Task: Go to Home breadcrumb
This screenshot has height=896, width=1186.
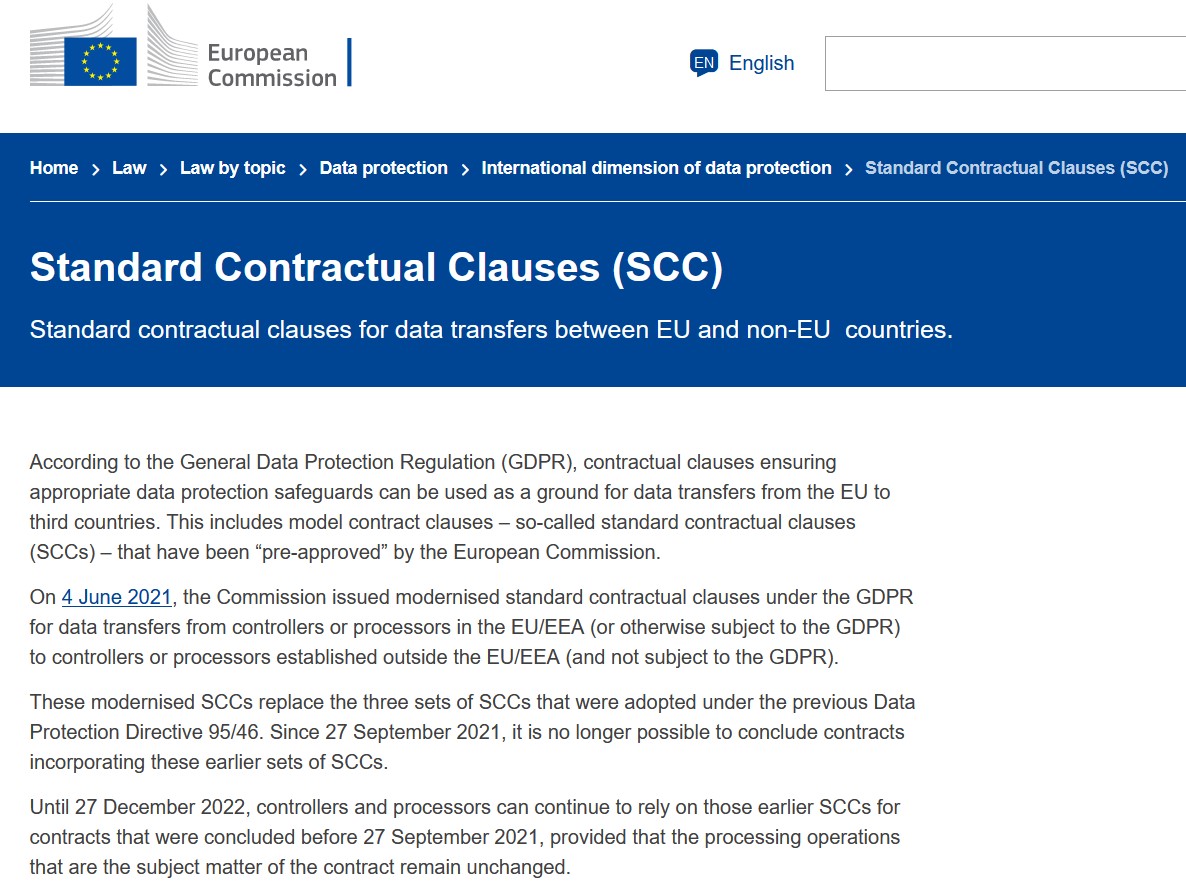Action: click(54, 168)
